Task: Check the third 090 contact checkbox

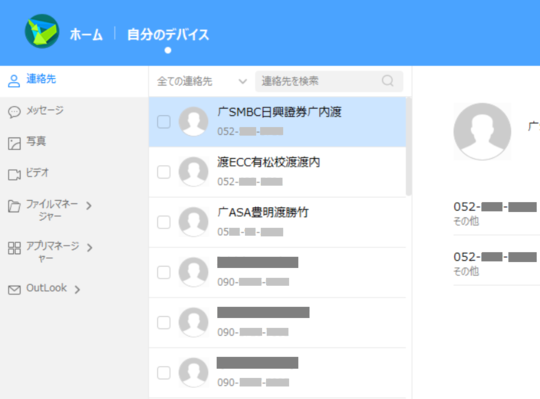Action: point(164,373)
